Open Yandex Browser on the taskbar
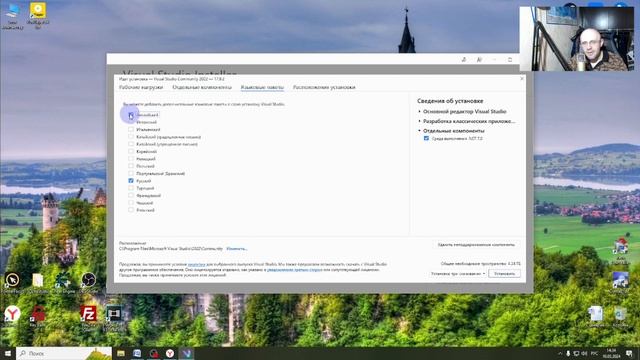The height and width of the screenshot is (360, 640). coord(170,353)
